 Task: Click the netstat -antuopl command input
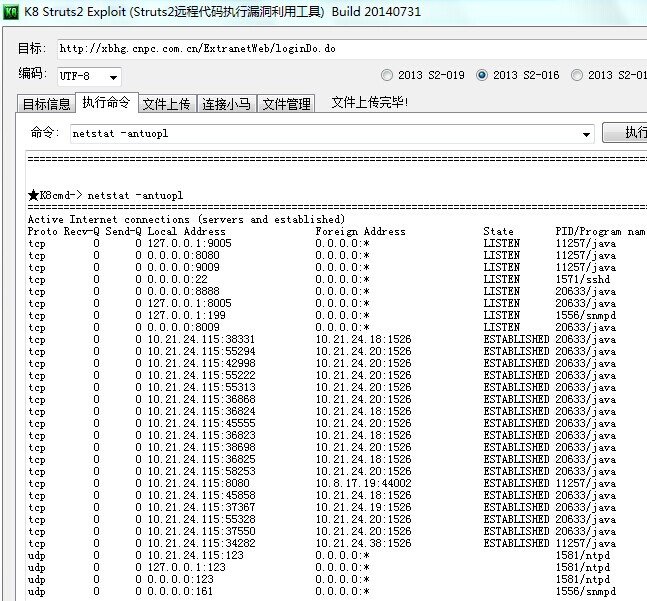(332, 134)
